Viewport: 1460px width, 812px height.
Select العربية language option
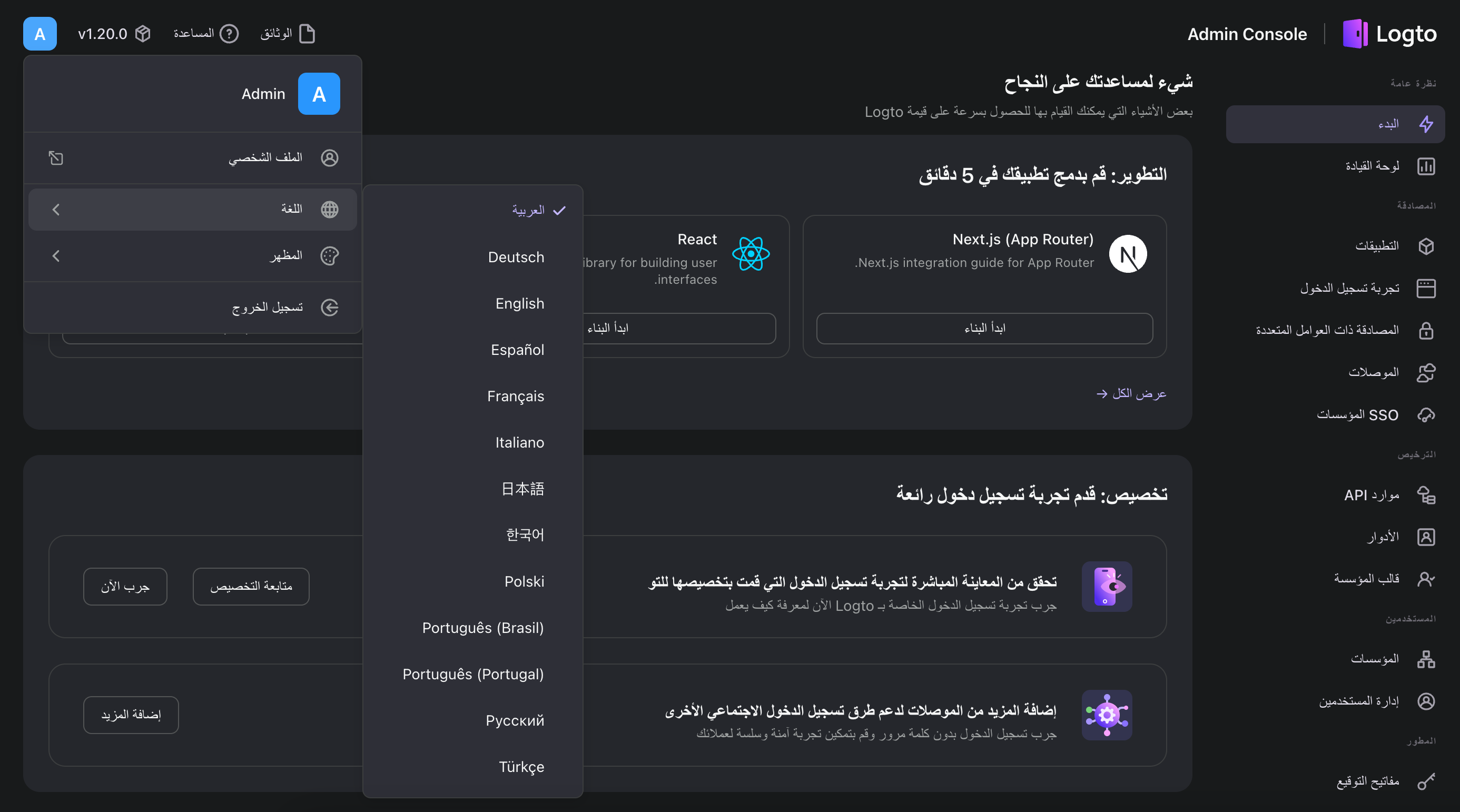point(524,210)
